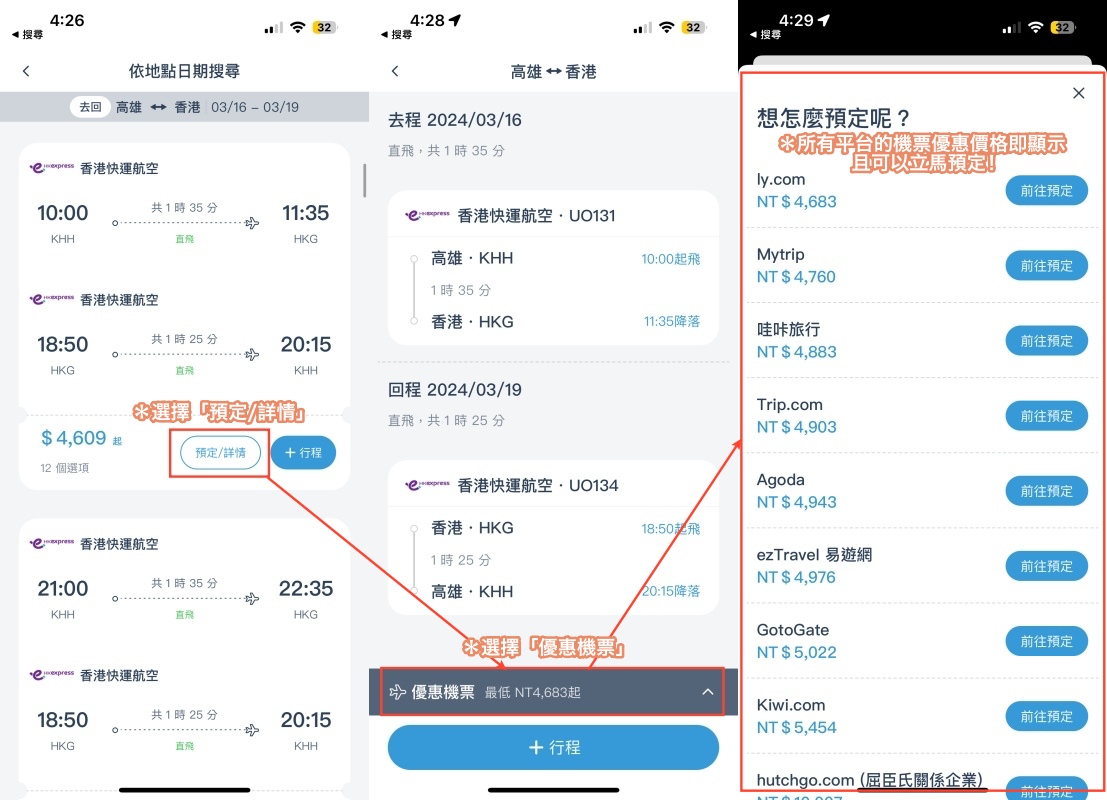Go back from the 高雄↔香港 detail screen
The image size is (1107, 800).
(x=395, y=71)
